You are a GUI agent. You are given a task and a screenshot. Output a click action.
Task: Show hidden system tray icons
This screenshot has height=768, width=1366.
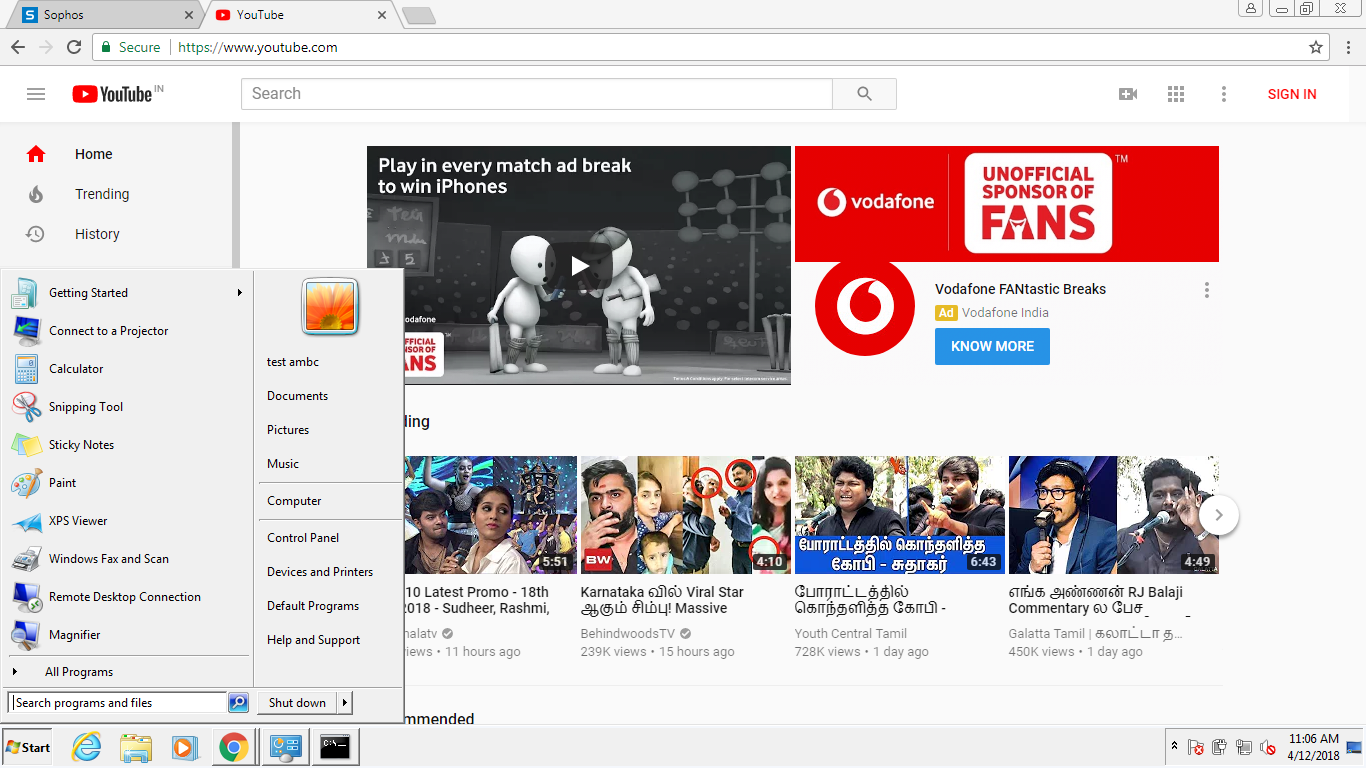point(1174,747)
